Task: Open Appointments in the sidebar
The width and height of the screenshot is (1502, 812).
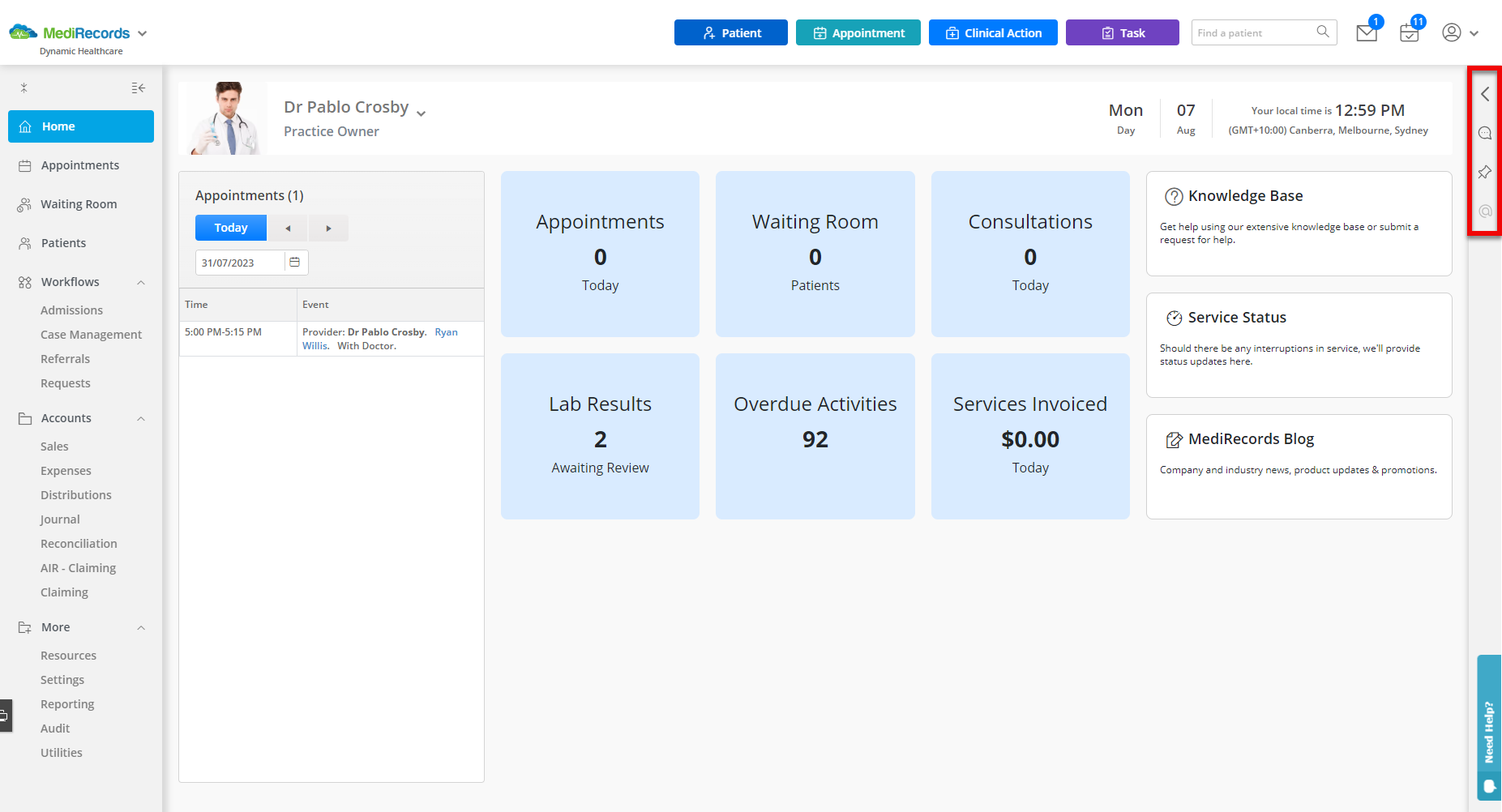Action: (x=80, y=165)
